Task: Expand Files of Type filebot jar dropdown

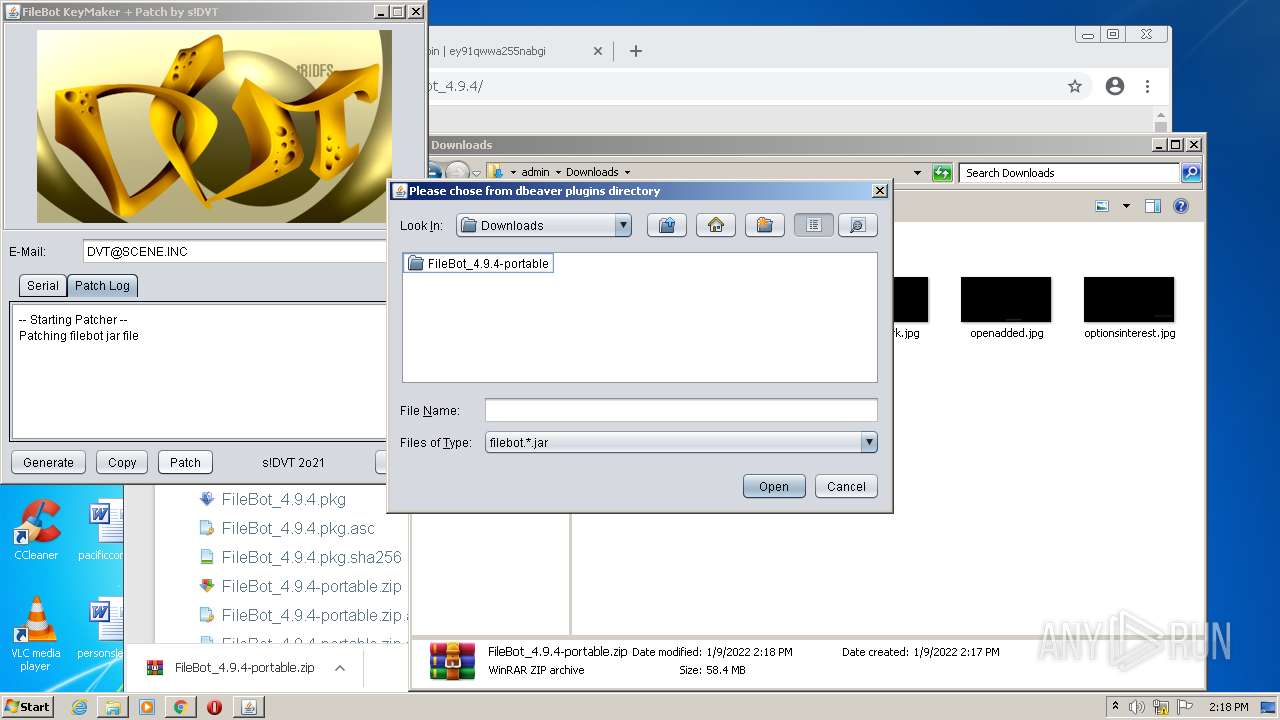Action: pos(869,442)
